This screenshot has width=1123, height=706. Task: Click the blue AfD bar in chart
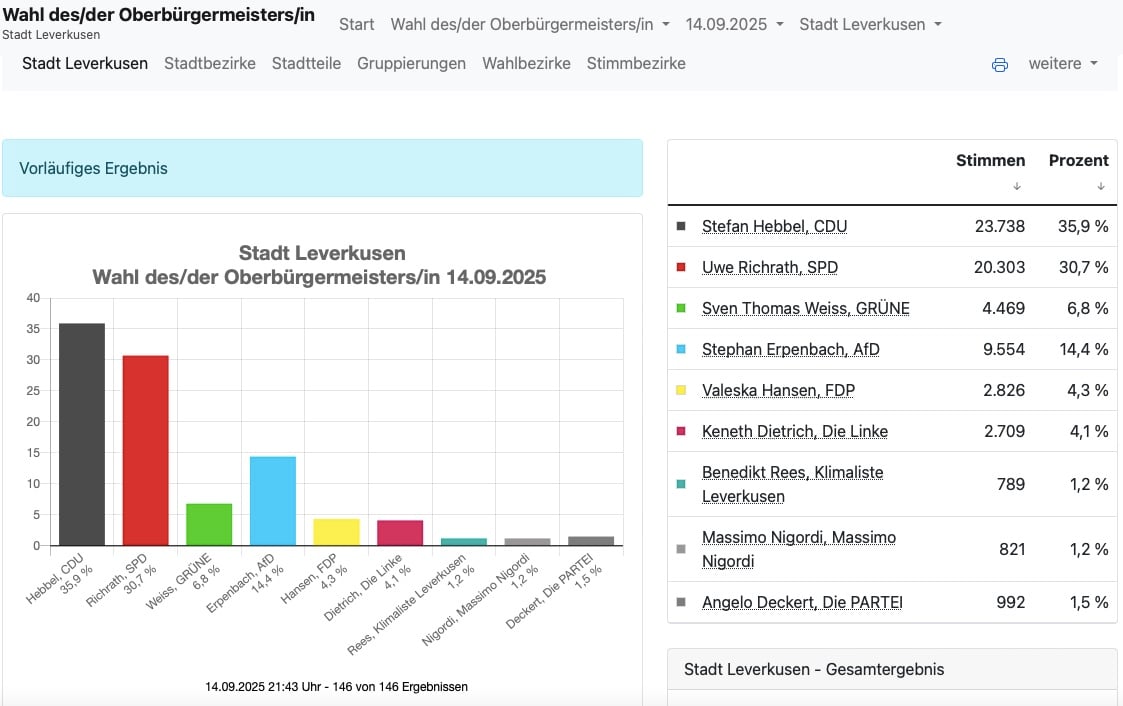pyautogui.click(x=273, y=501)
